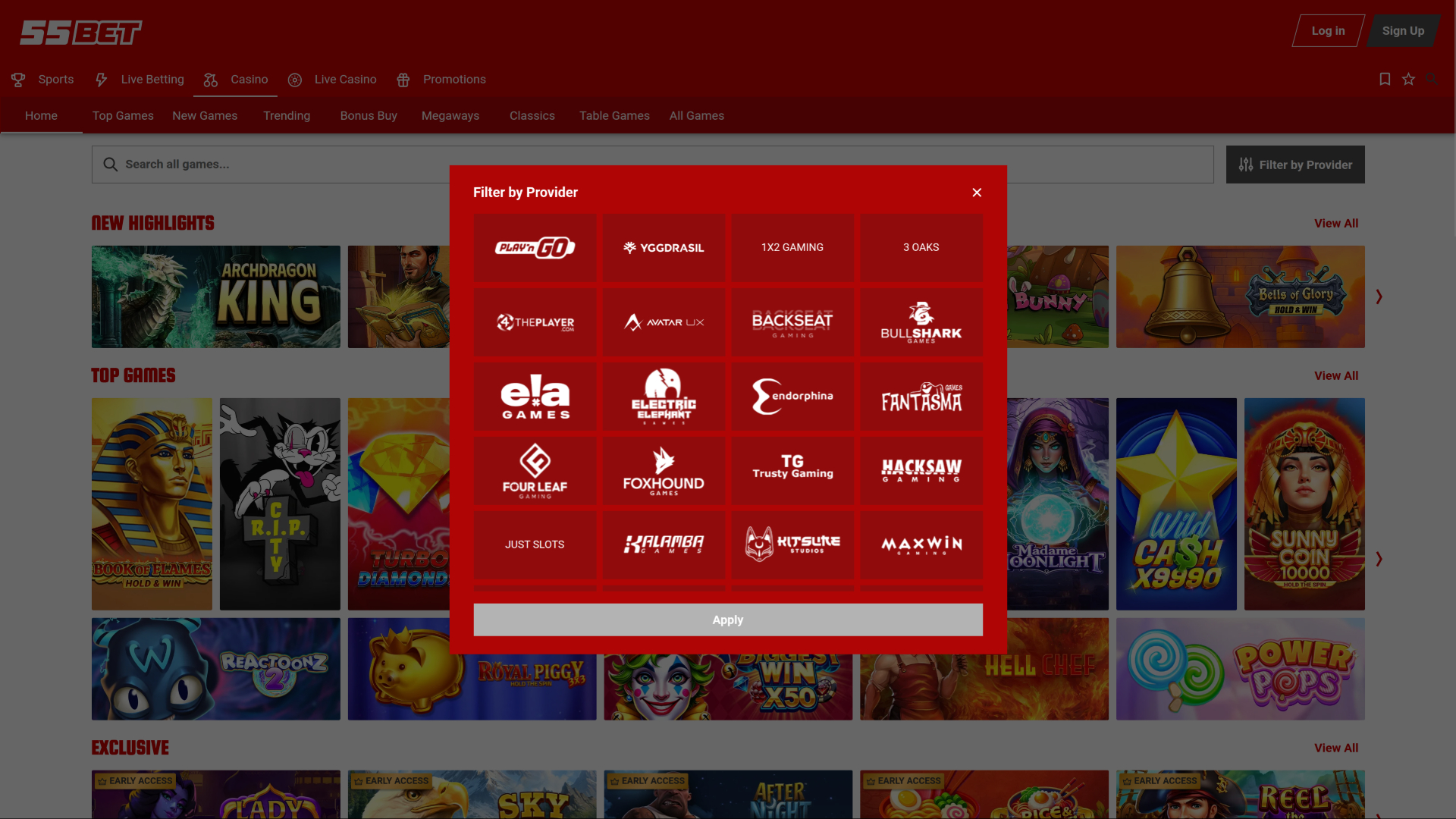
Task: Open the Live Betting section
Action: (x=140, y=80)
